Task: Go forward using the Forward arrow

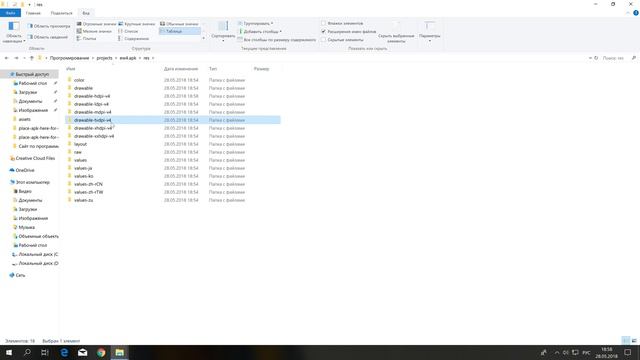Action: [16, 58]
